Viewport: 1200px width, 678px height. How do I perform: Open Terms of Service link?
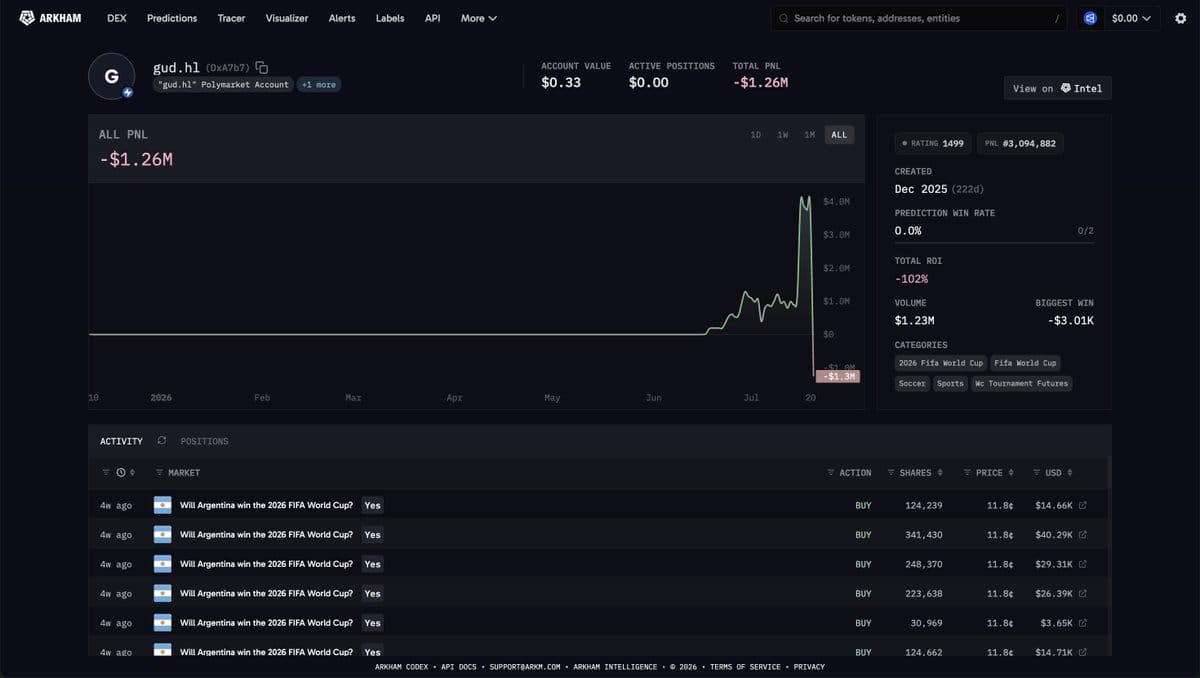(x=747, y=667)
